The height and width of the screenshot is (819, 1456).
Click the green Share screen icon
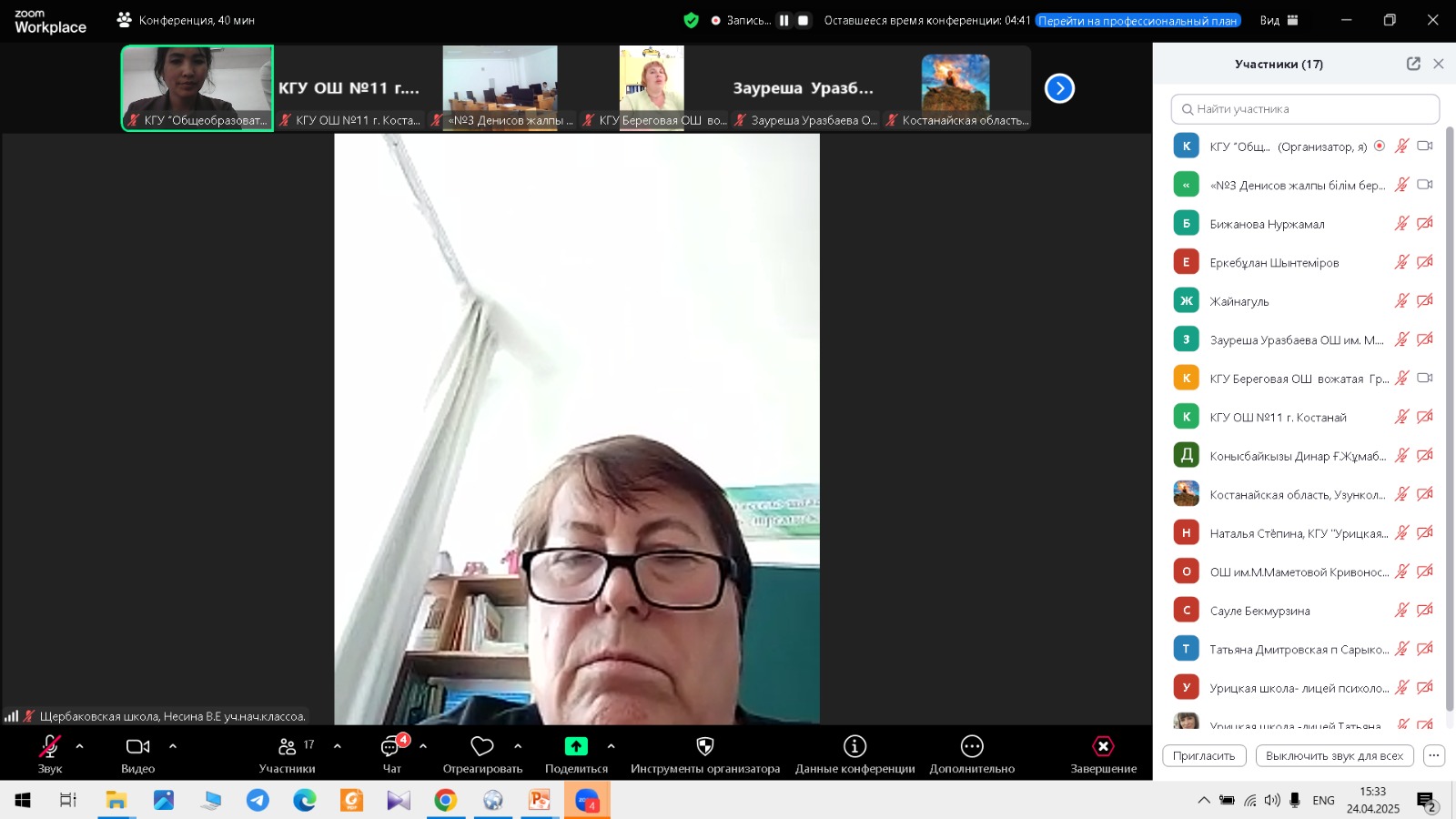(x=576, y=746)
